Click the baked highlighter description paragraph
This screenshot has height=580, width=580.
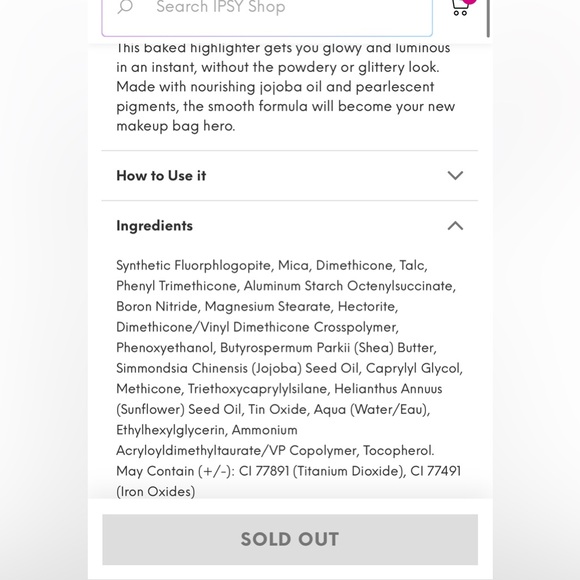(x=286, y=87)
